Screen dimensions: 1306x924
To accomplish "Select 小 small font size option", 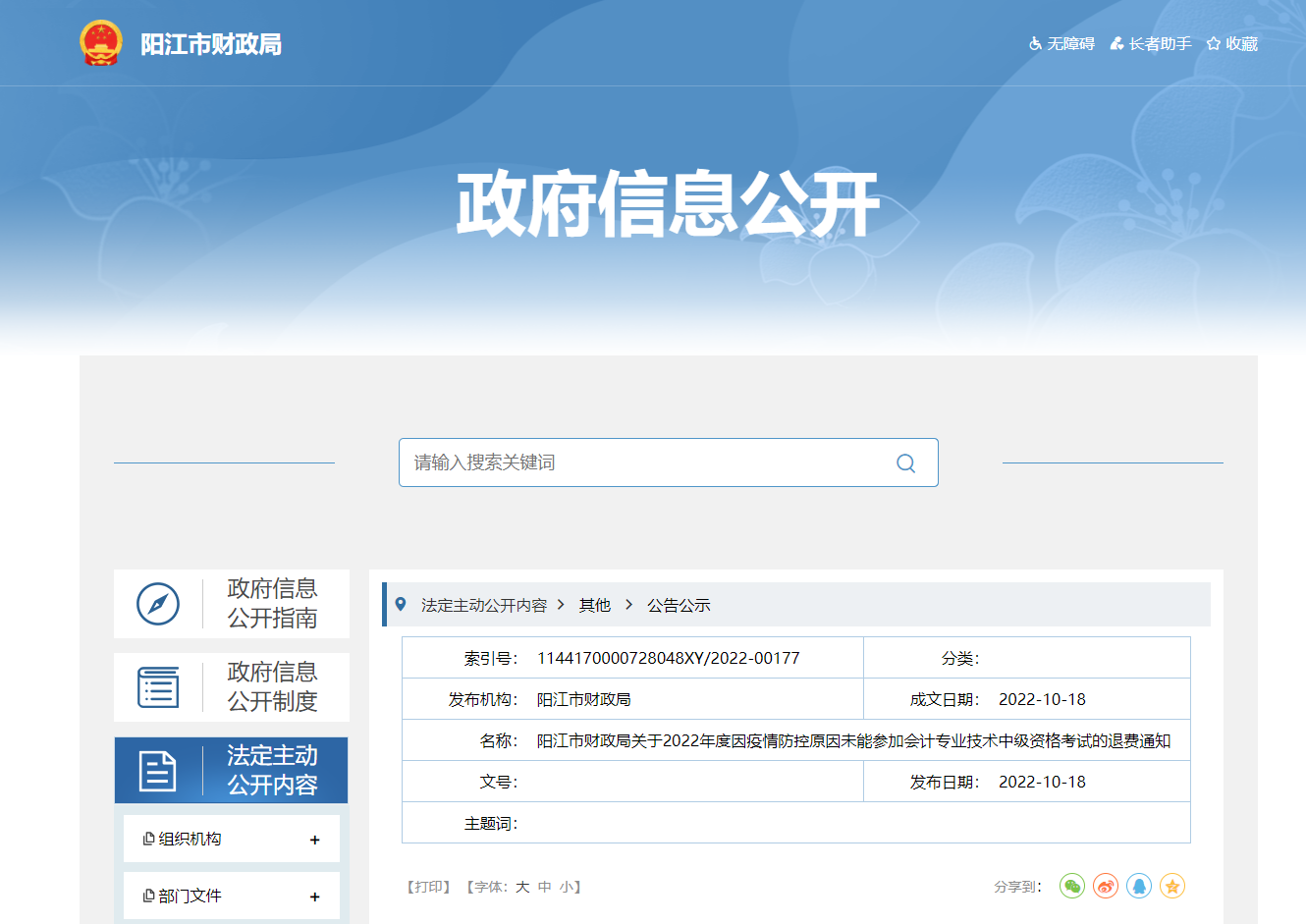I will [567, 886].
